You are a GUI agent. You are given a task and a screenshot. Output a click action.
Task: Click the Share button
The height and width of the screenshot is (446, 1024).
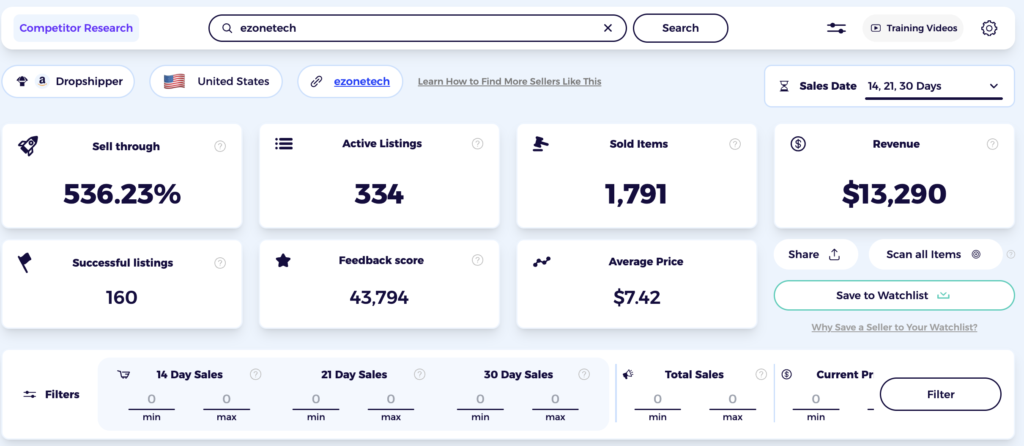pyautogui.click(x=816, y=255)
